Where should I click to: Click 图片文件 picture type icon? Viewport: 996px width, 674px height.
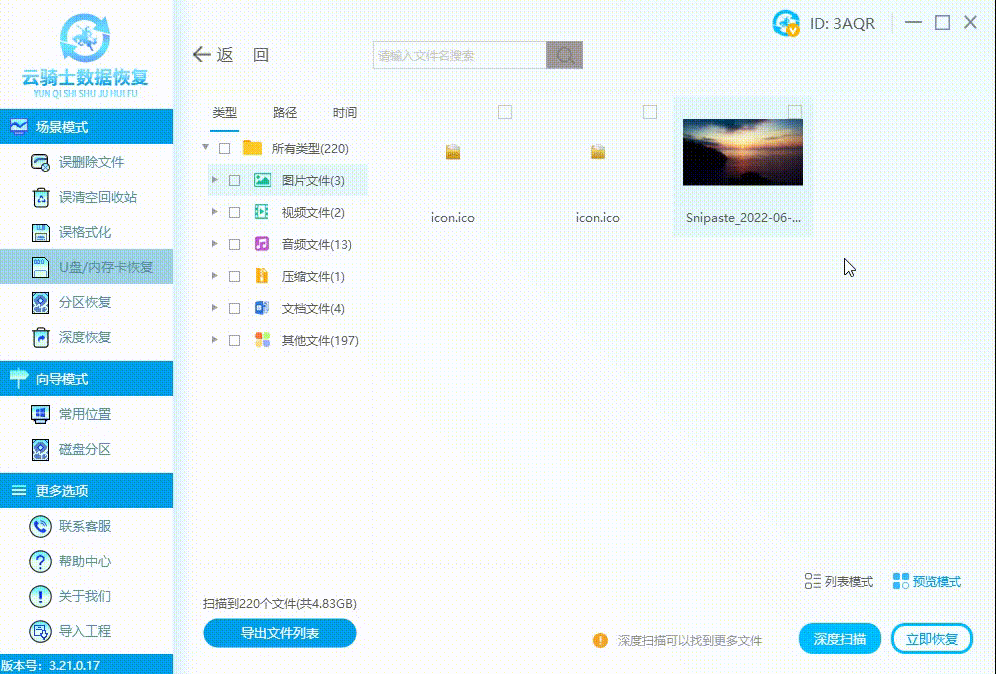point(262,180)
